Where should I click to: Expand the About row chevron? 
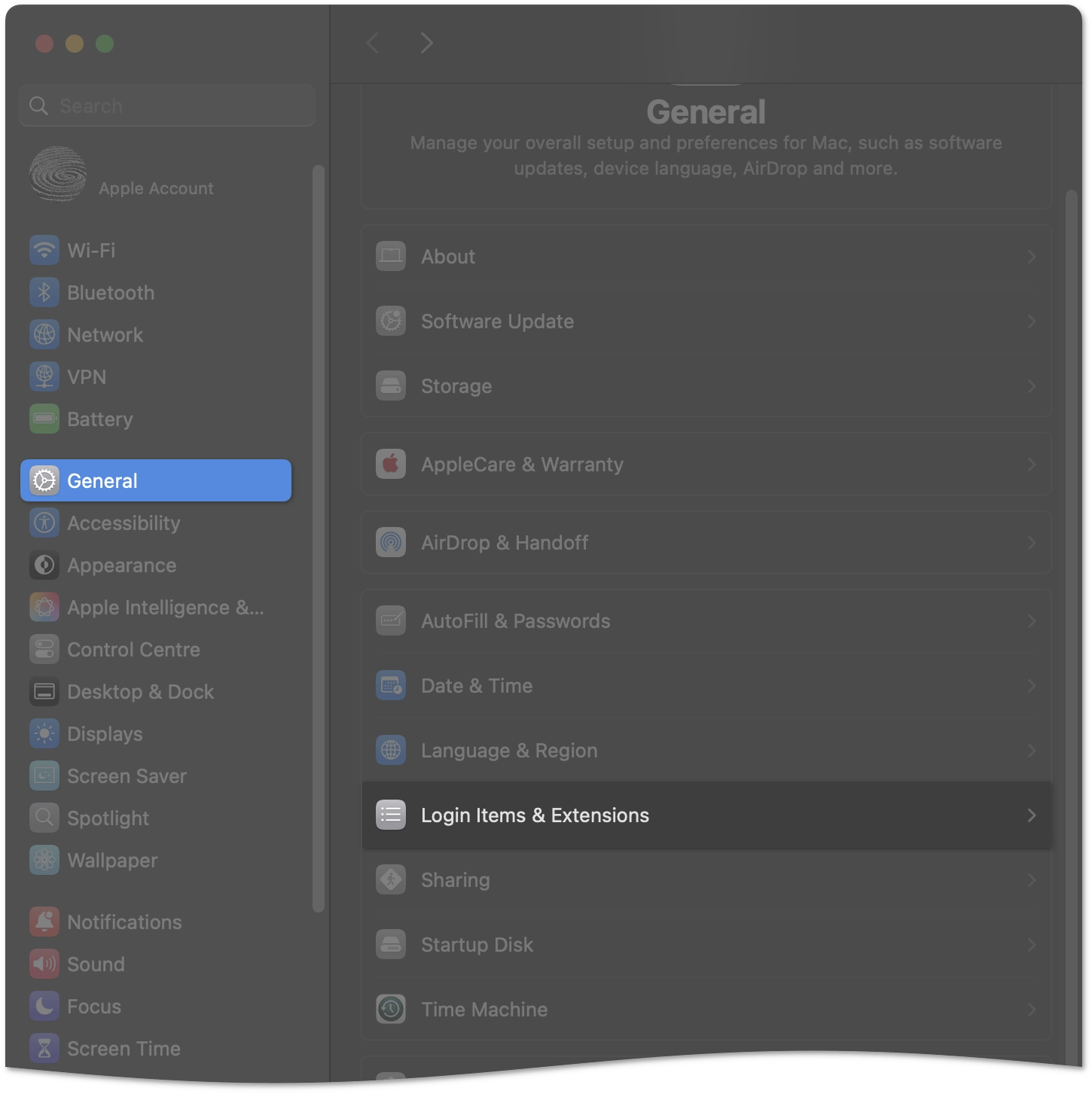point(1032,257)
